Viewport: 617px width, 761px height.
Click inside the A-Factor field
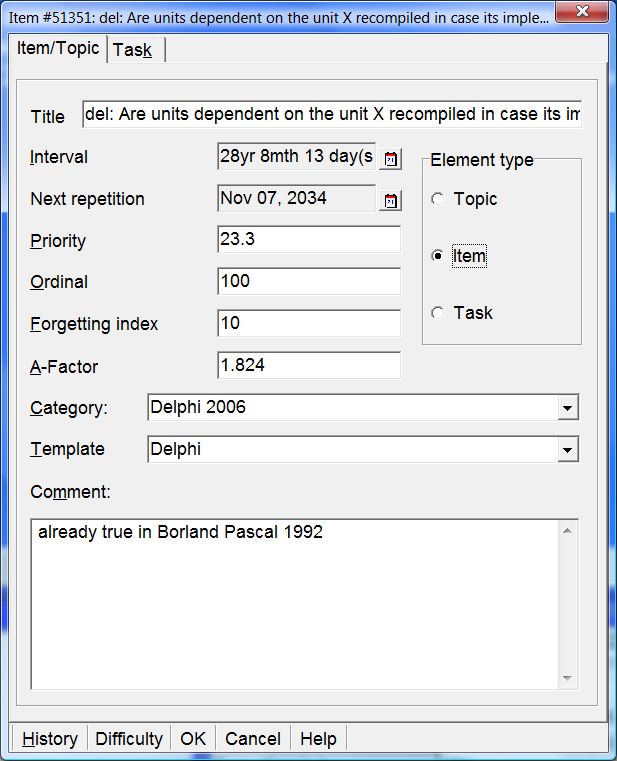(x=308, y=366)
